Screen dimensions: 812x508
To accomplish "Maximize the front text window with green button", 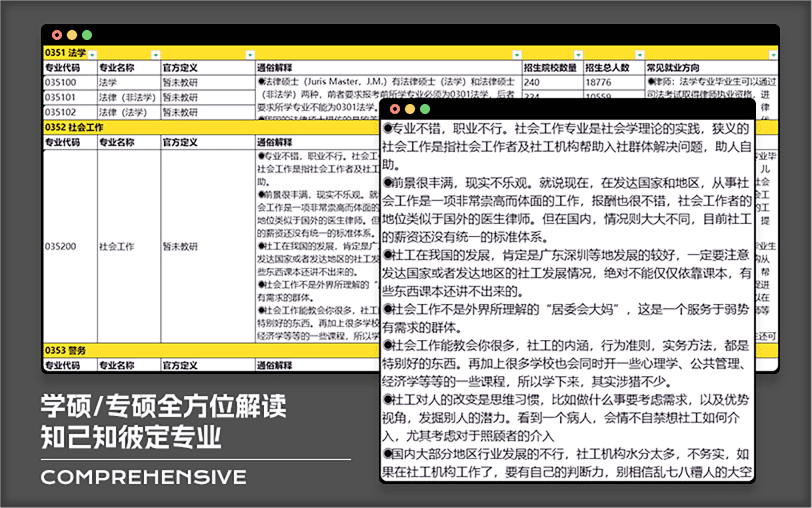I will [x=425, y=109].
